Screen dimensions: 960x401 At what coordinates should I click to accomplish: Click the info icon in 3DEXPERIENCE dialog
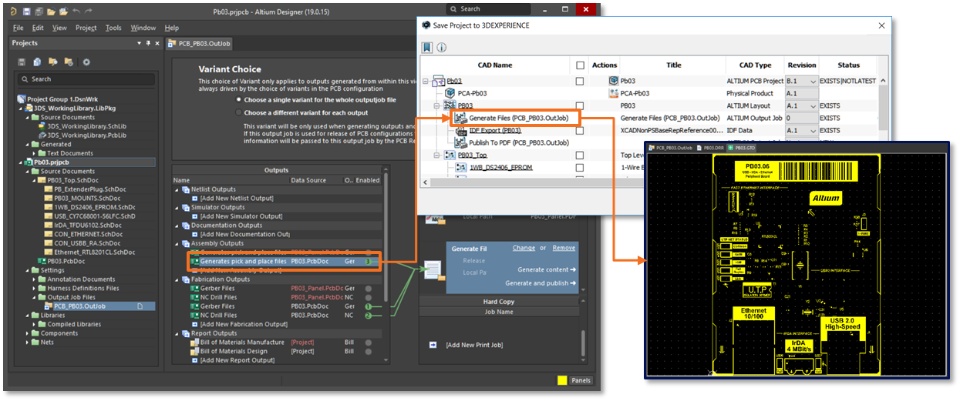pos(441,47)
